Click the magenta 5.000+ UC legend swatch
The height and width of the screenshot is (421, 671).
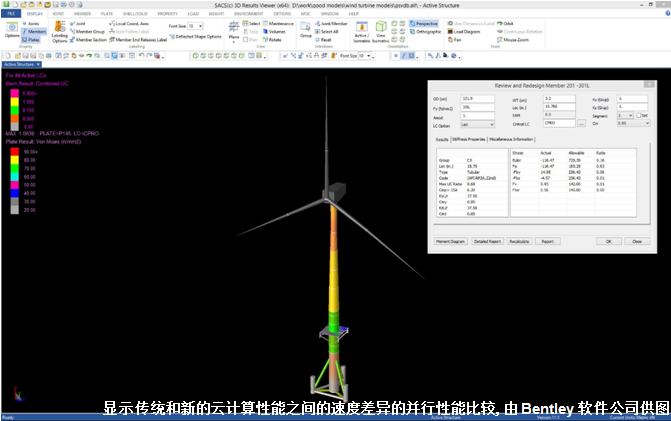[15, 93]
